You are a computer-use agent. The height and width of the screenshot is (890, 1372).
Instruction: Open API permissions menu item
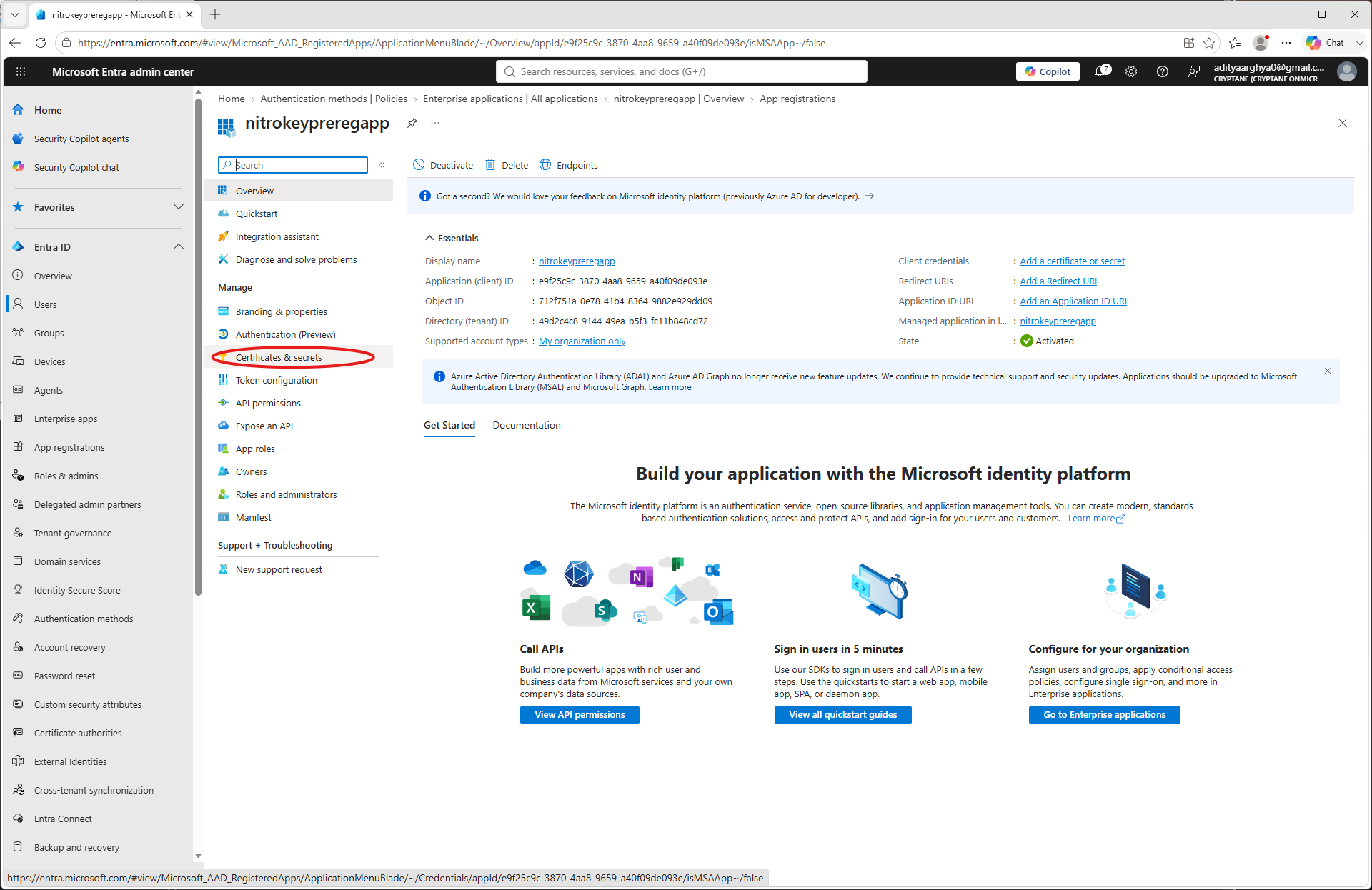tap(299, 403)
